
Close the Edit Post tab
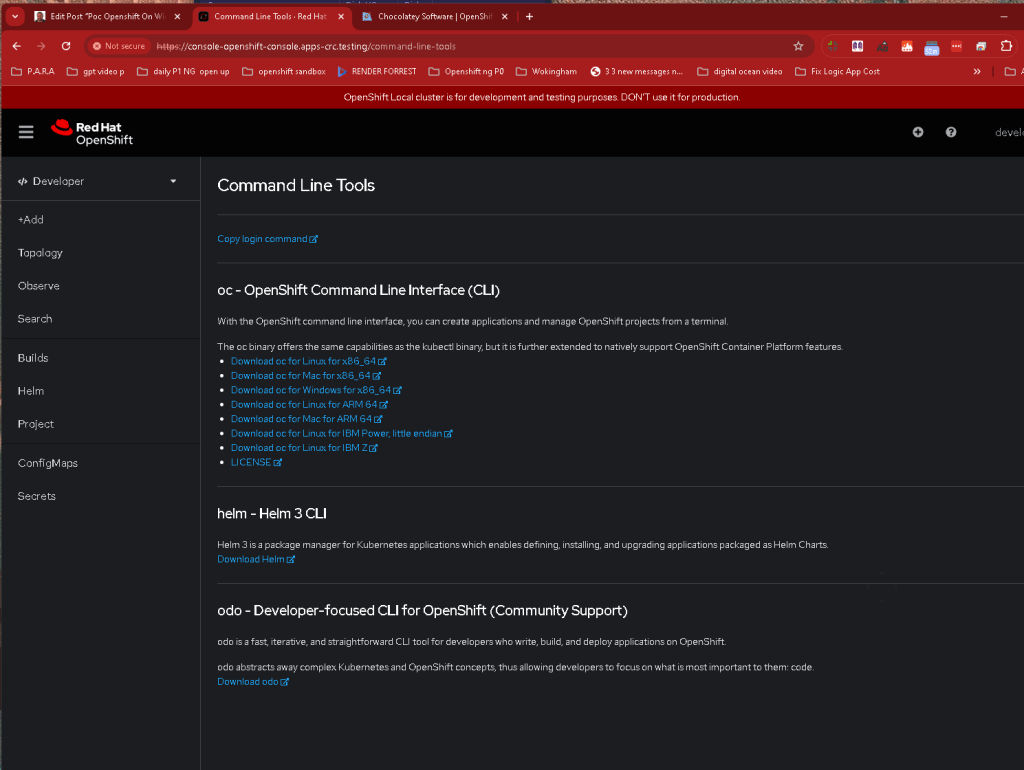click(x=177, y=16)
